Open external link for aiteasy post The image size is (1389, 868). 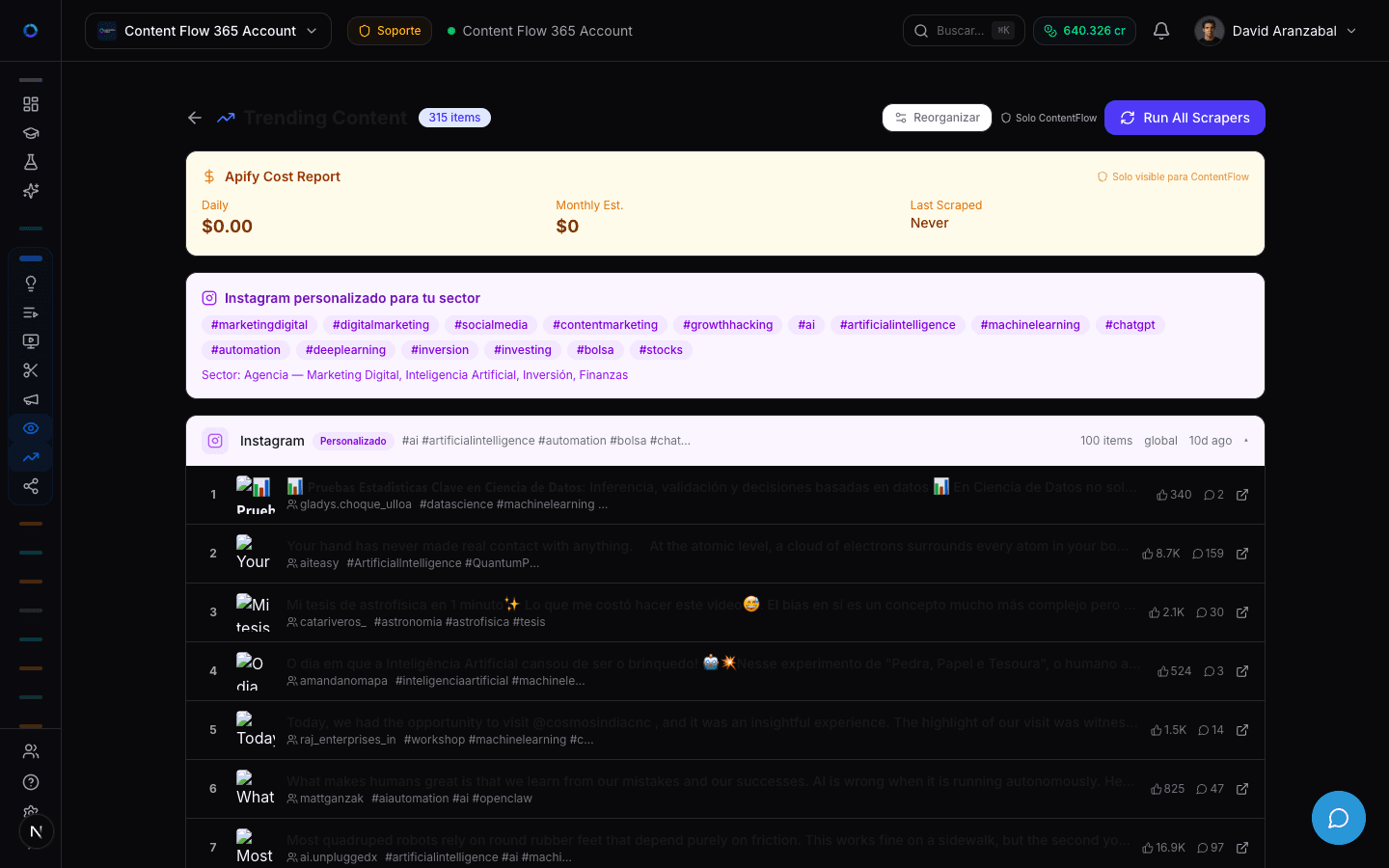pos(1242,554)
